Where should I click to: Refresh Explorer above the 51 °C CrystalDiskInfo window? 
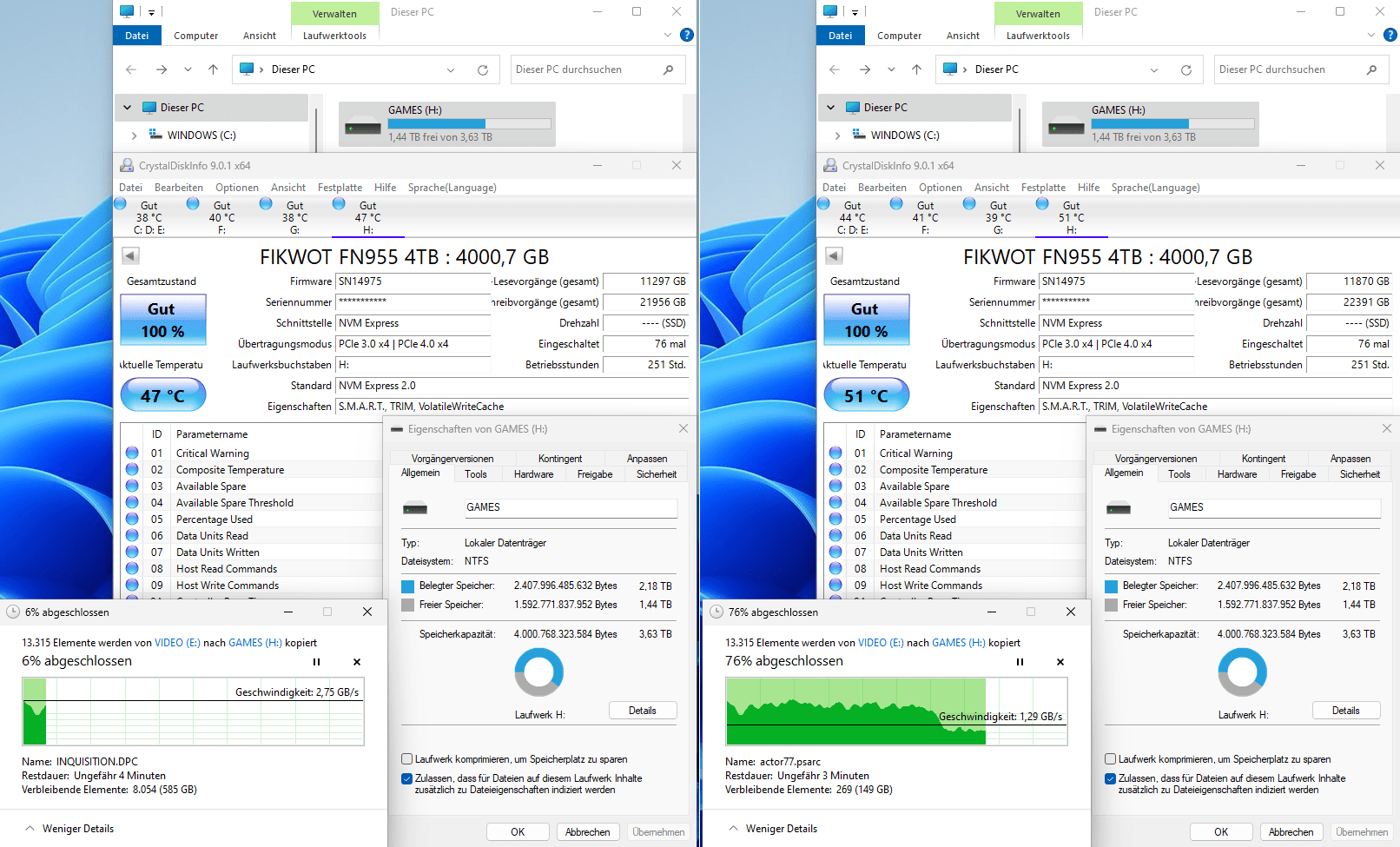1186,70
